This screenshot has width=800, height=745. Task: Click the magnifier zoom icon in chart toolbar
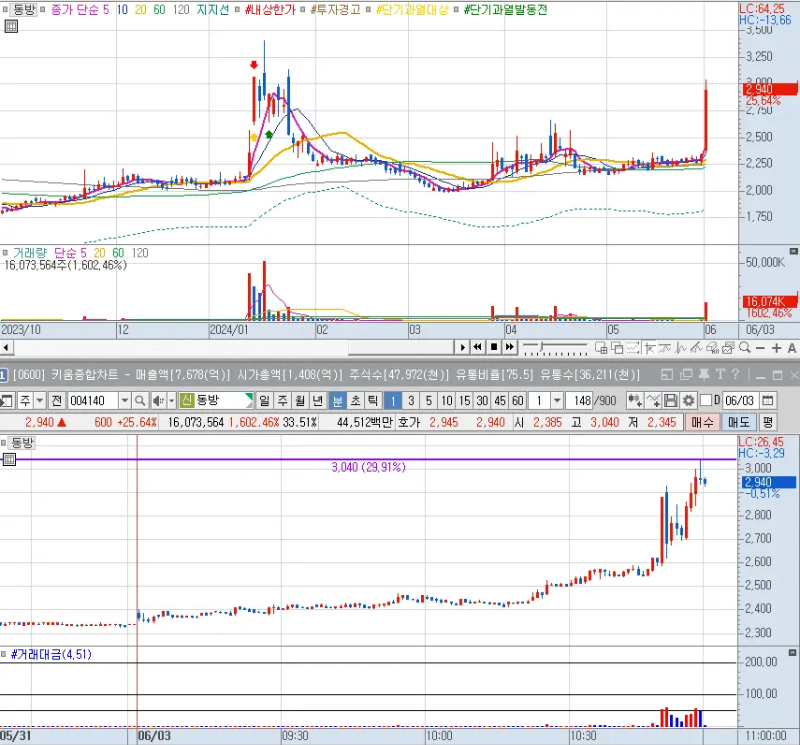745,348
